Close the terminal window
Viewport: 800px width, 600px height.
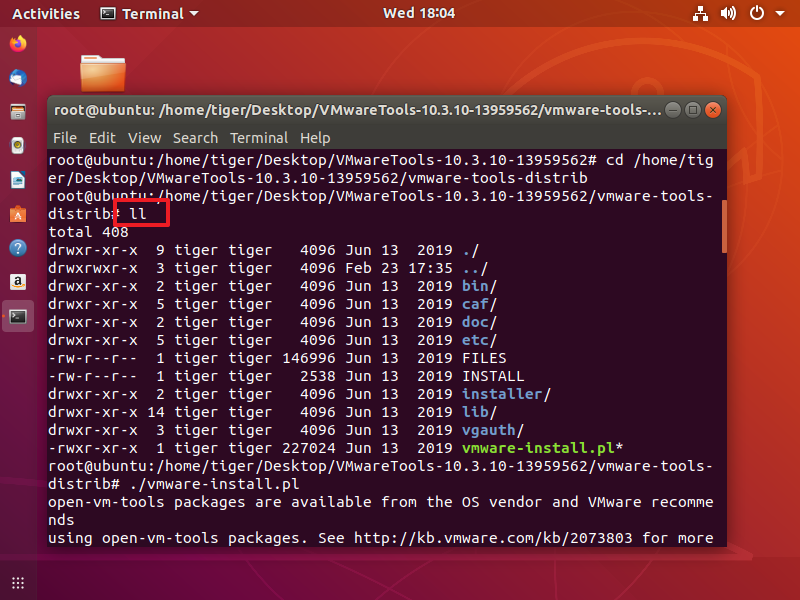pos(713,110)
